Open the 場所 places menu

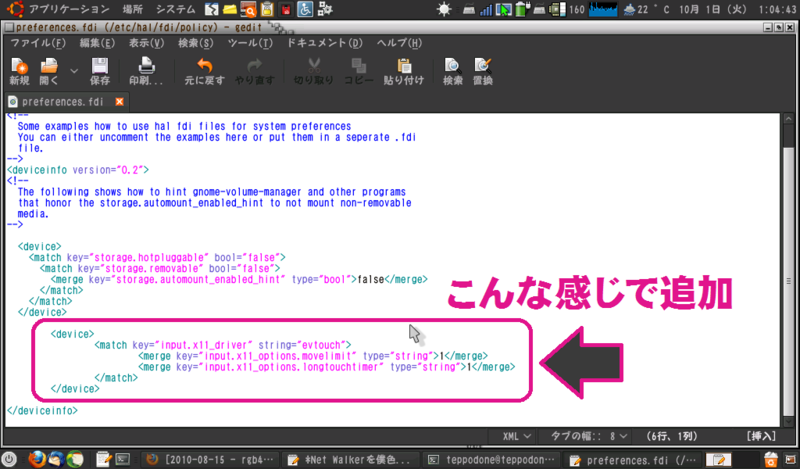[133, 9]
